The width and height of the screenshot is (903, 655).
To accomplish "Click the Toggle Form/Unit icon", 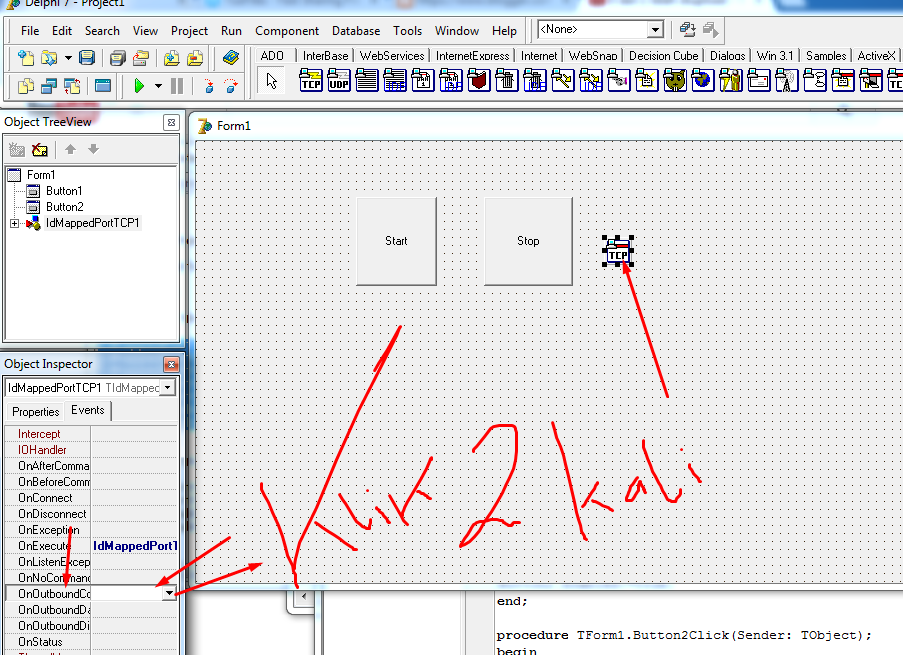I will coord(72,86).
